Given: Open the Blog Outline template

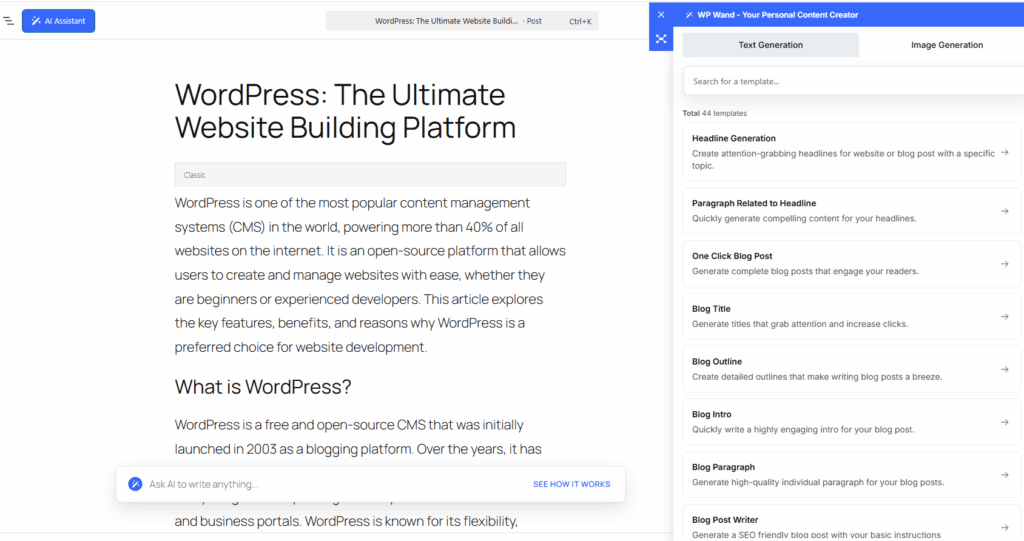Looking at the screenshot, I should coord(852,369).
